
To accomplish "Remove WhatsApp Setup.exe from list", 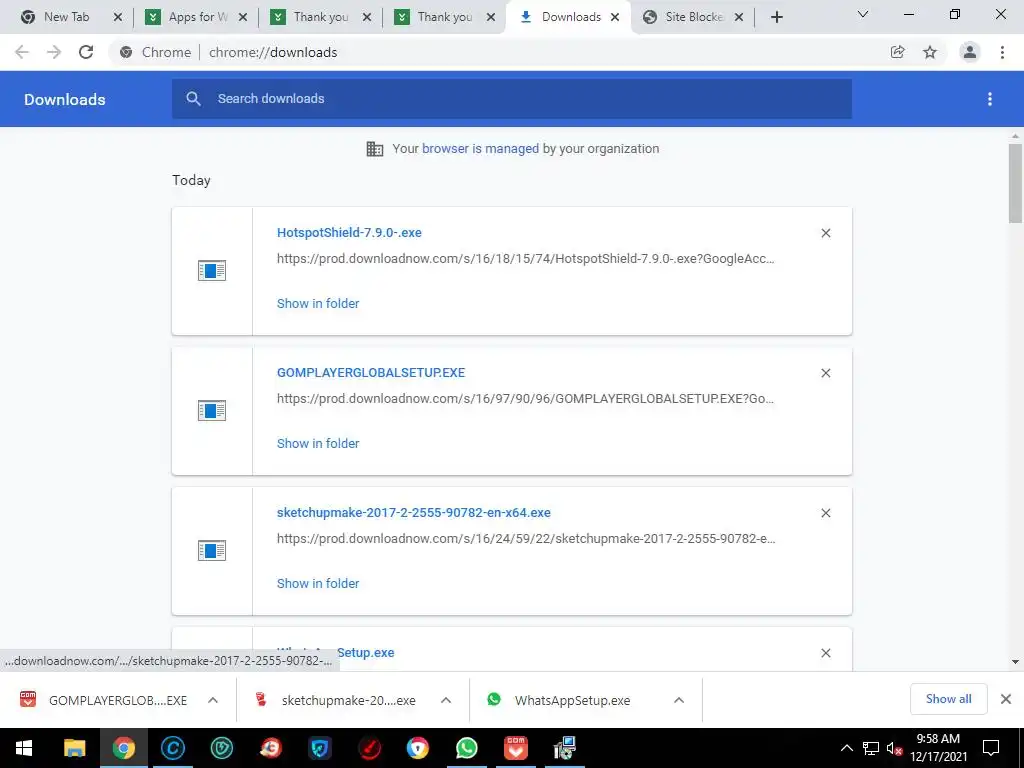I will click(825, 653).
